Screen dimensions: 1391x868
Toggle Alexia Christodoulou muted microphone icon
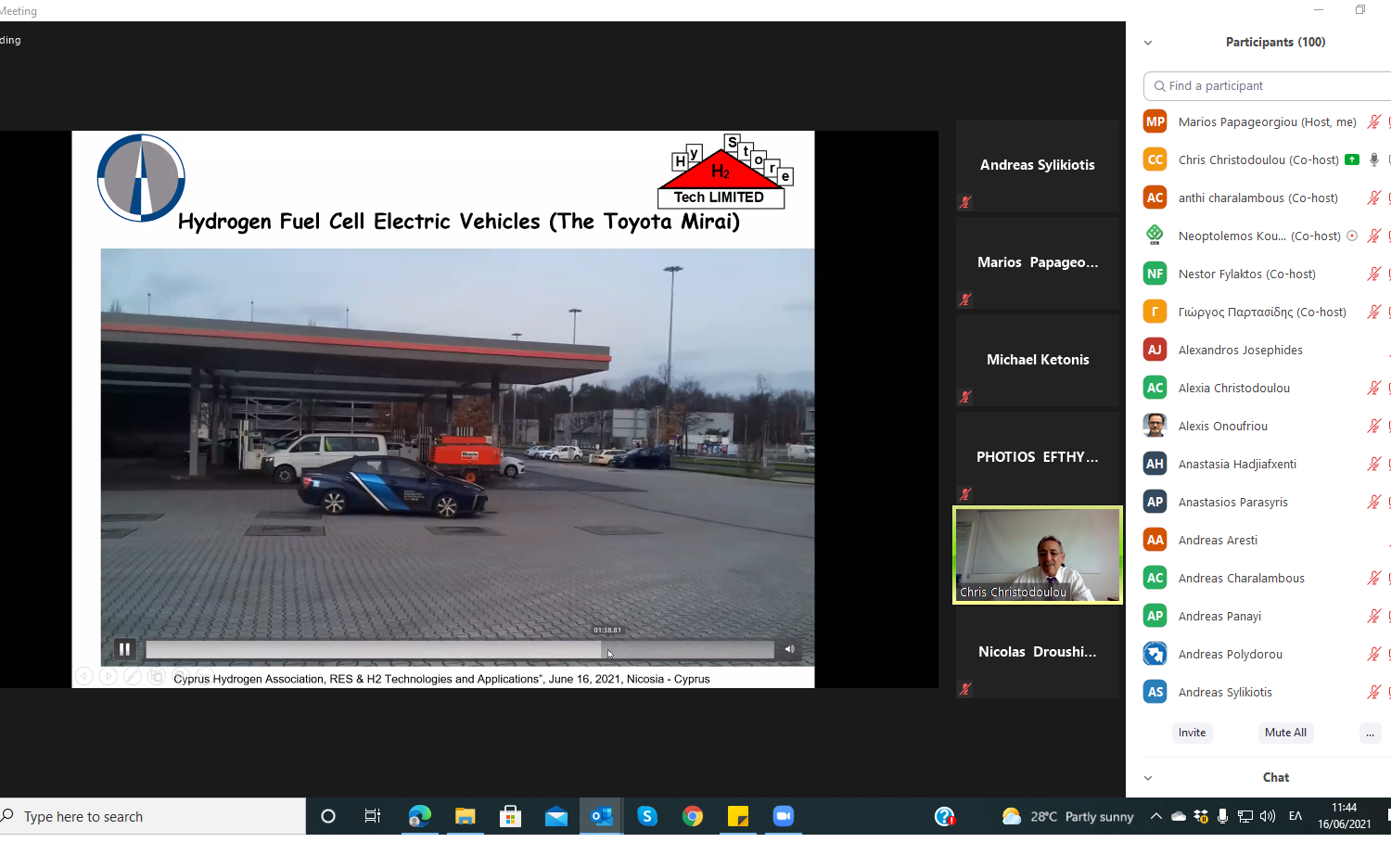tap(1374, 388)
